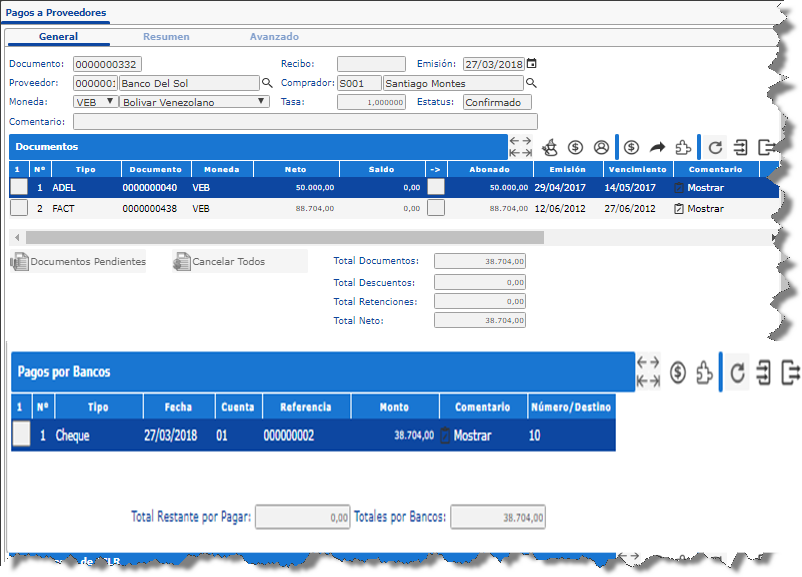
Task: Click the share arrow icon in Documentos toolbar
Action: pyautogui.click(x=657, y=147)
